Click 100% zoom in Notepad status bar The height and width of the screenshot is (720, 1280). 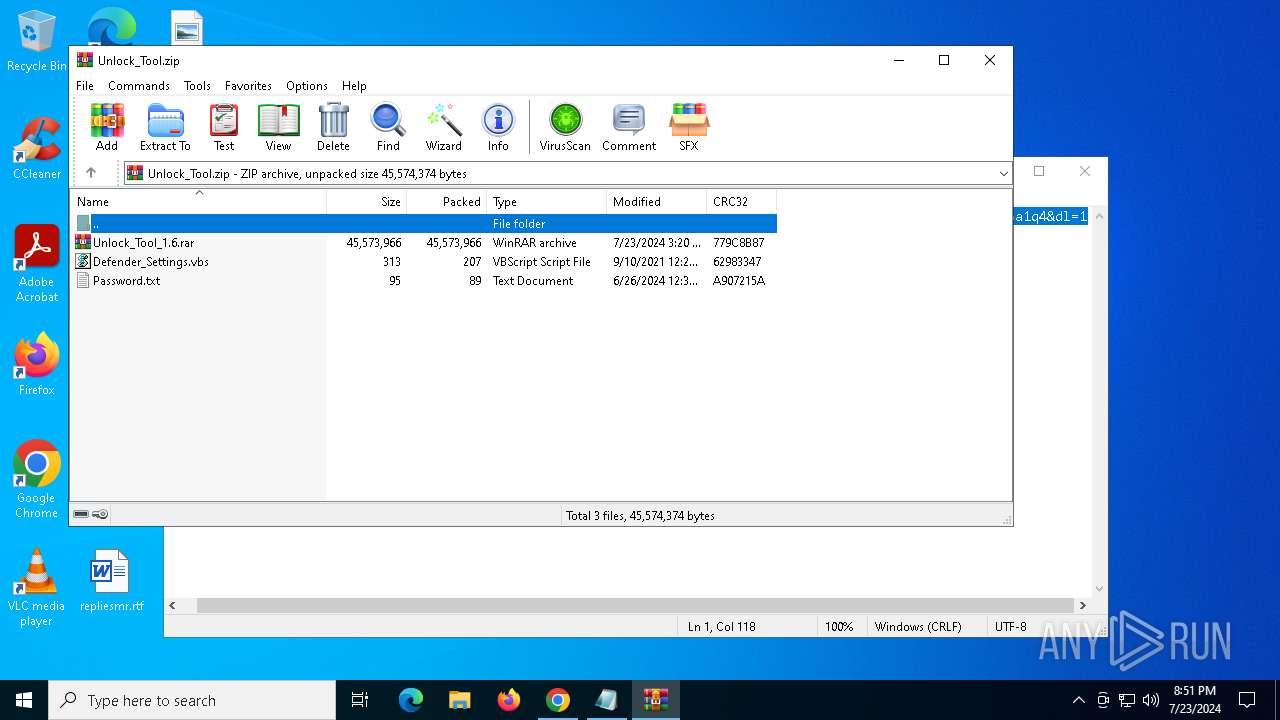coord(839,627)
